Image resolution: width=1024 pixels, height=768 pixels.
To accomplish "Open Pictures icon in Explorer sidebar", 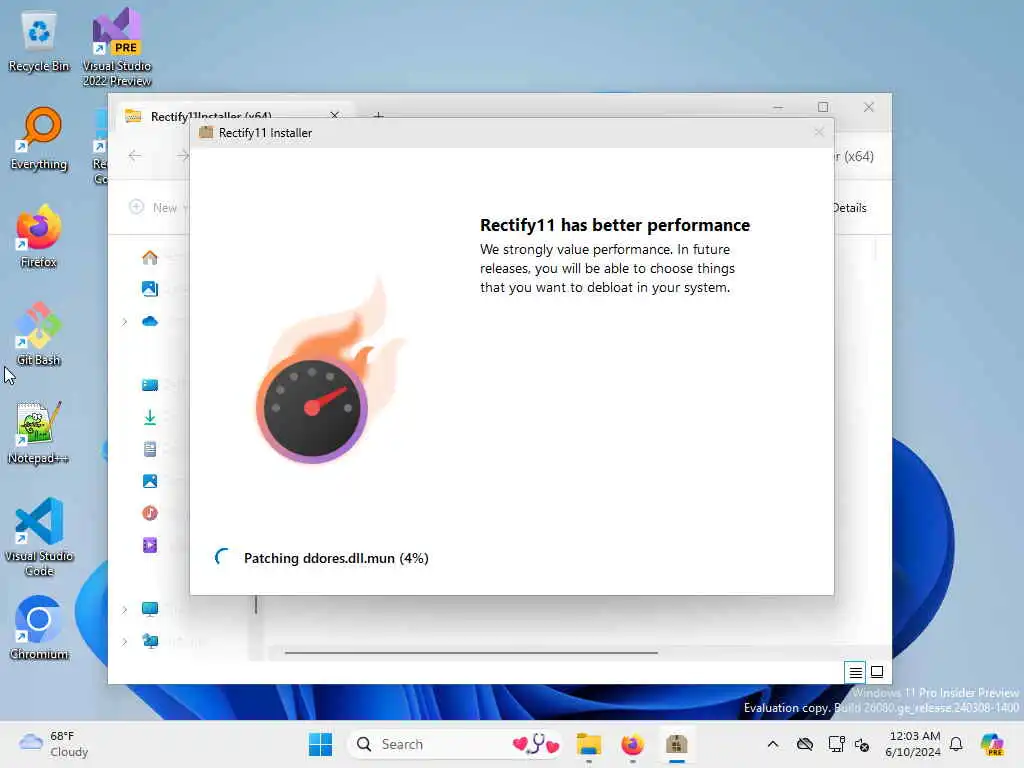I will click(150, 481).
